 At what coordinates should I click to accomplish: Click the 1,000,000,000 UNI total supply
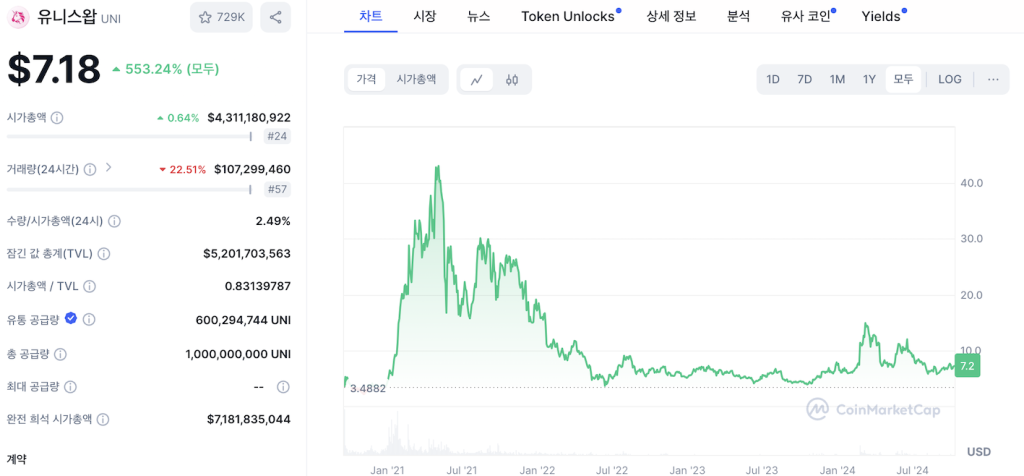coord(238,354)
